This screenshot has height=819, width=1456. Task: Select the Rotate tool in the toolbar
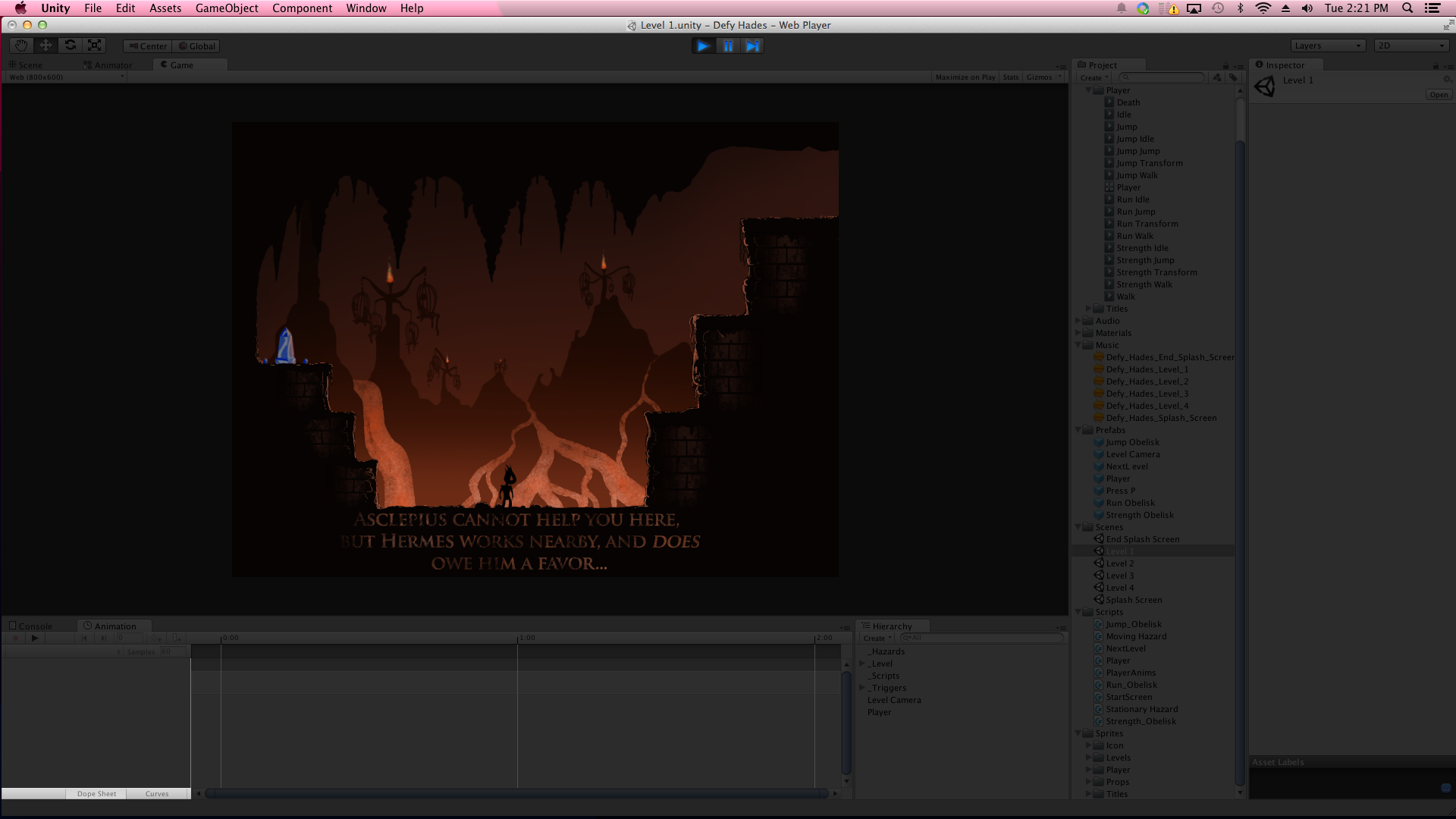(x=70, y=45)
